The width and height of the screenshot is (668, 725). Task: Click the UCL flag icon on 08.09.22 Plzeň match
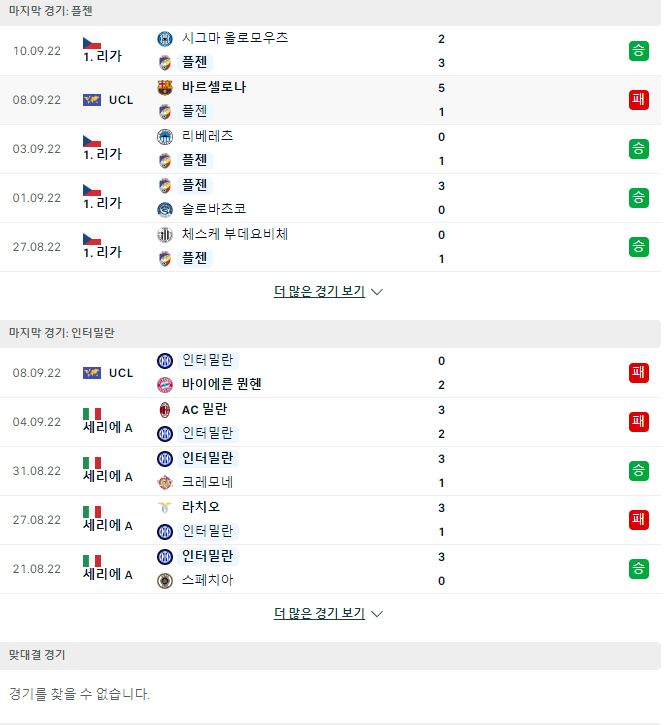(92, 100)
